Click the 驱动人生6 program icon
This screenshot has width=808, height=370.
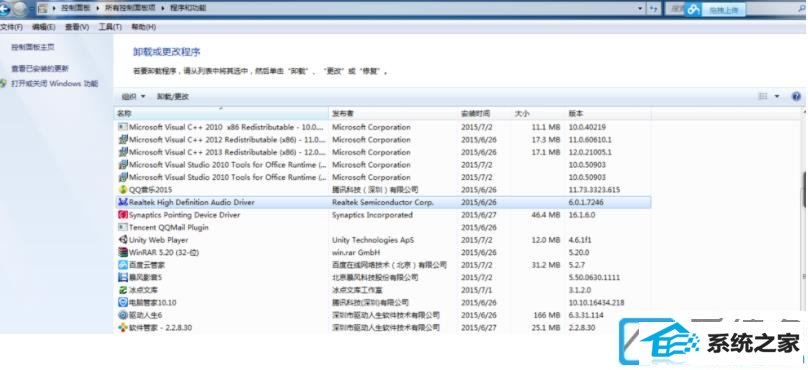click(123, 315)
